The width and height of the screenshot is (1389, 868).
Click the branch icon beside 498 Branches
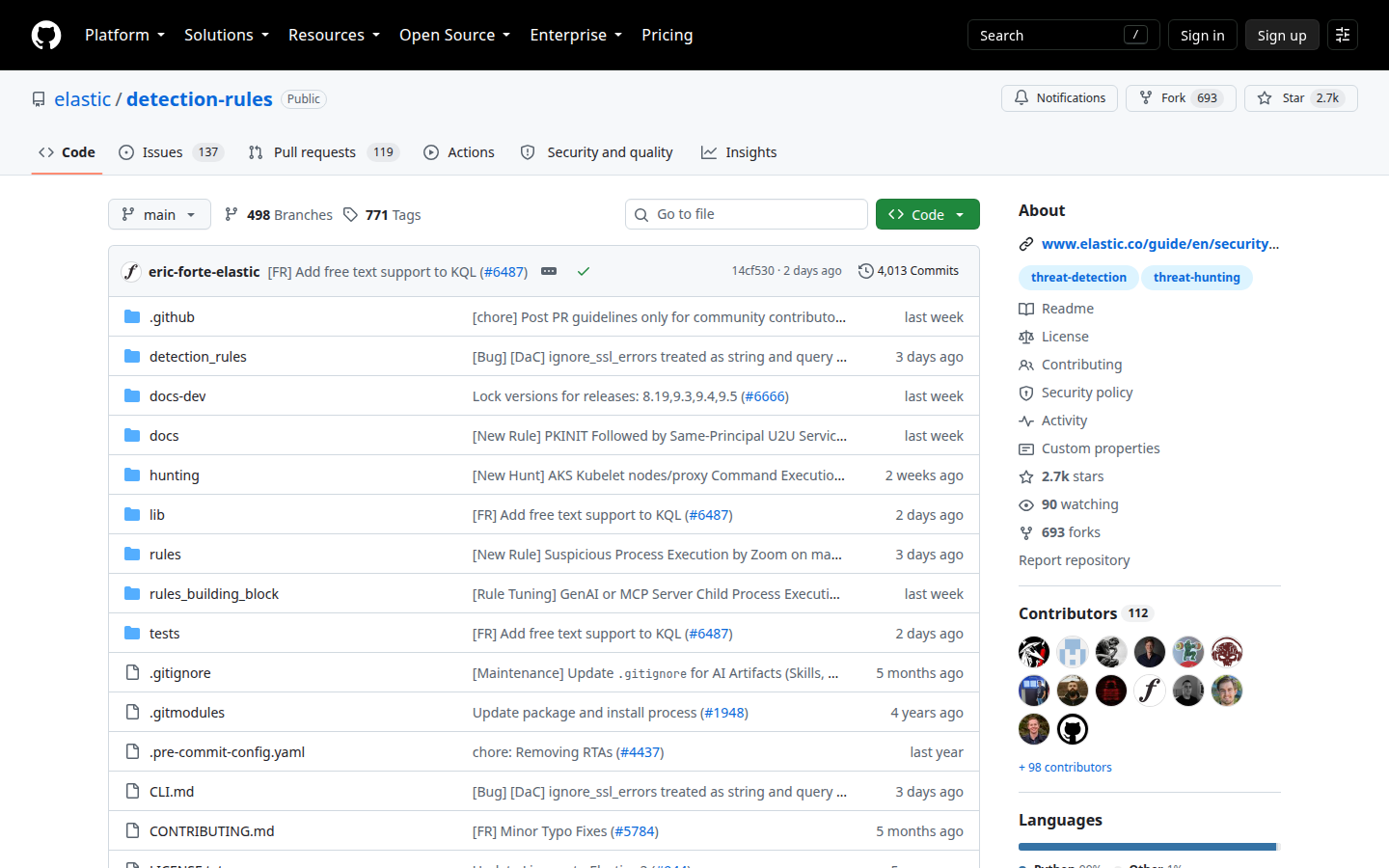click(231, 214)
